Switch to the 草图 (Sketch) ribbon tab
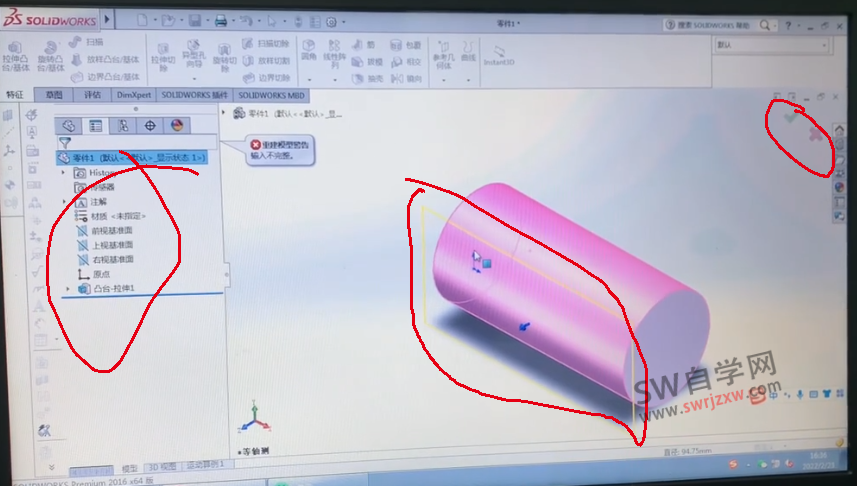The width and height of the screenshot is (857, 486). [x=54, y=95]
